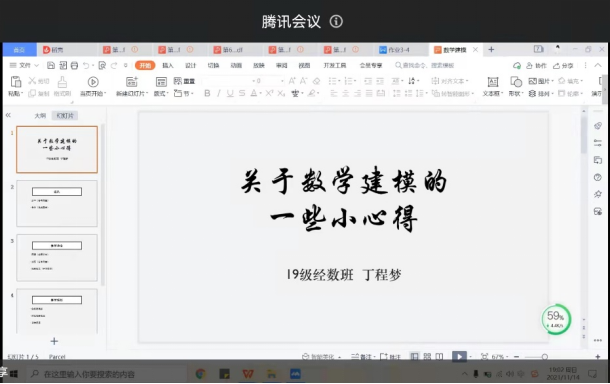Expand the font size dropdown
The width and height of the screenshot is (610, 384).
tap(282, 81)
